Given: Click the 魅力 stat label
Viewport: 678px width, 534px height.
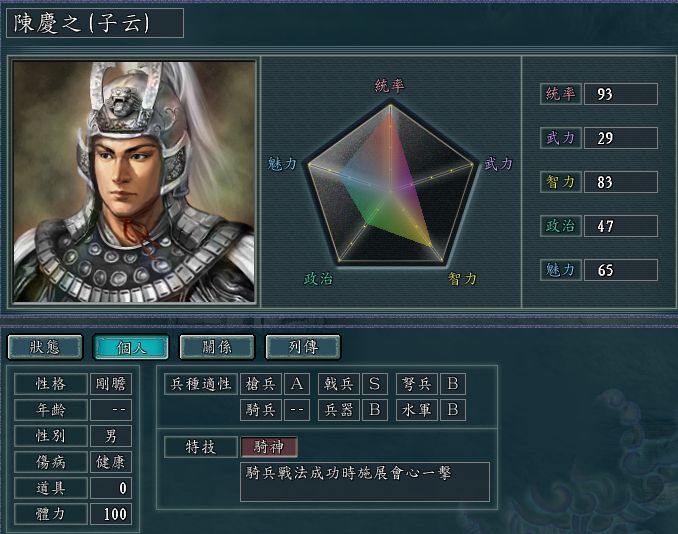Looking at the screenshot, I should click(560, 270).
